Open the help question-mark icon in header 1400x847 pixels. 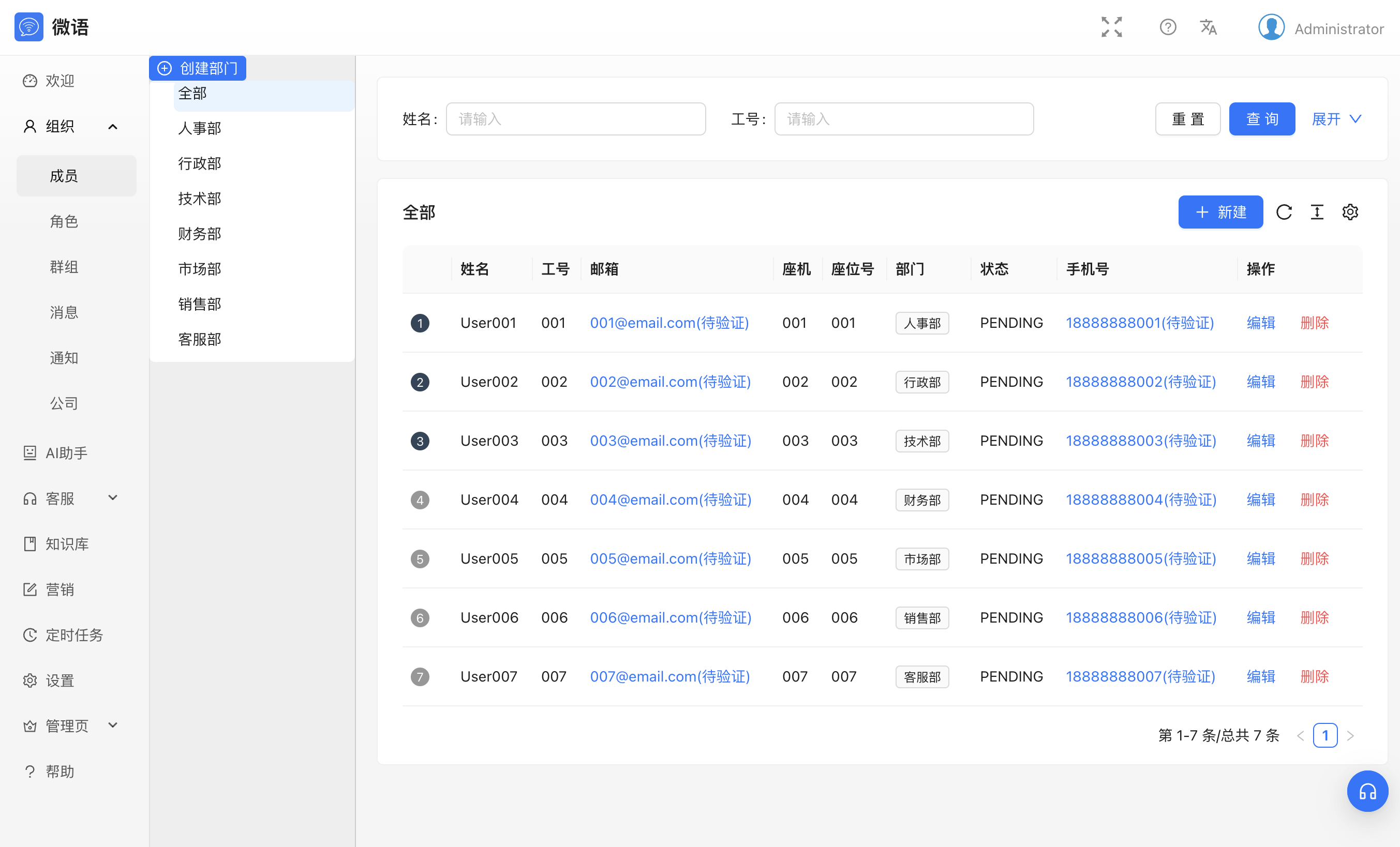pyautogui.click(x=1168, y=27)
